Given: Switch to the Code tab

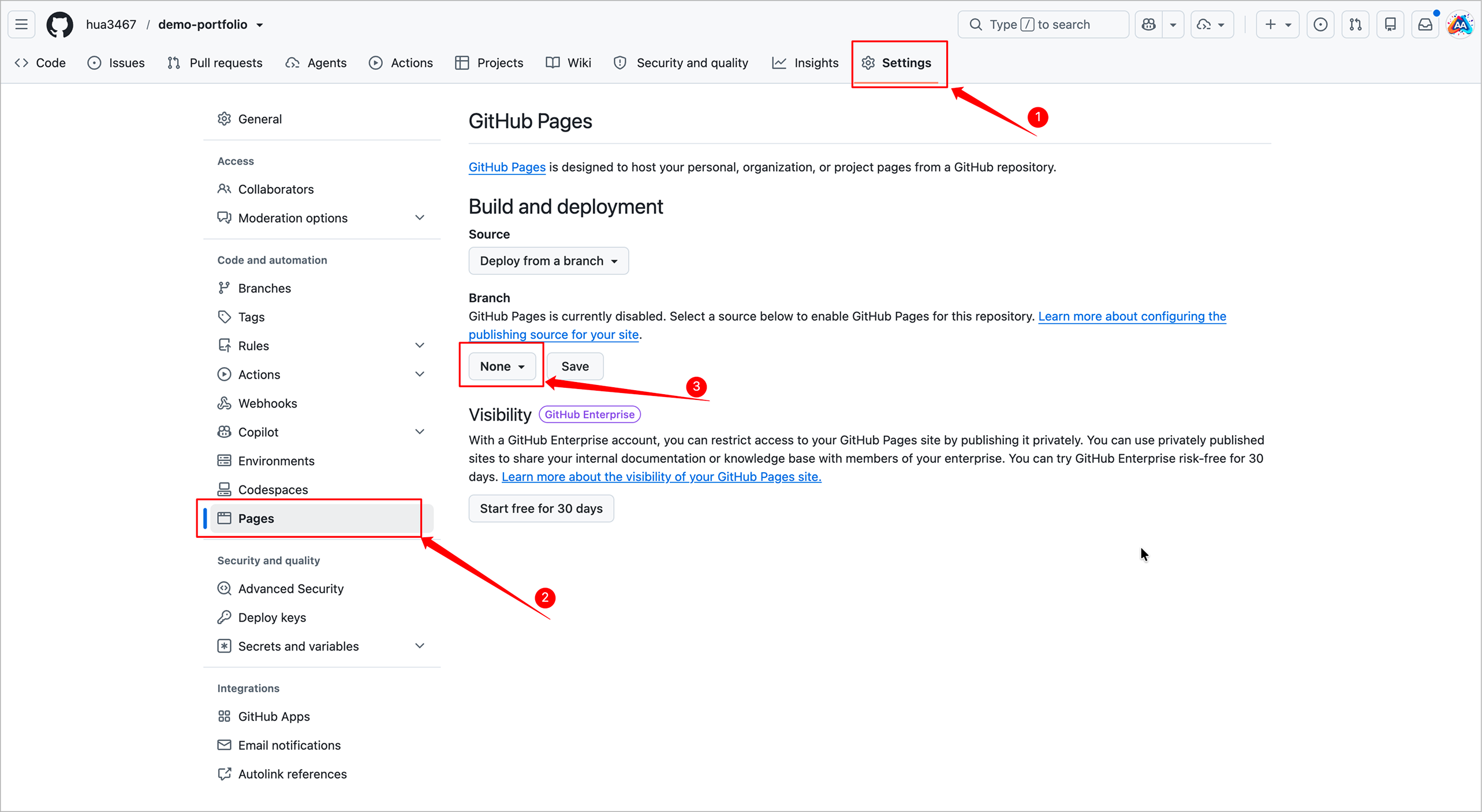Looking at the screenshot, I should click(40, 62).
